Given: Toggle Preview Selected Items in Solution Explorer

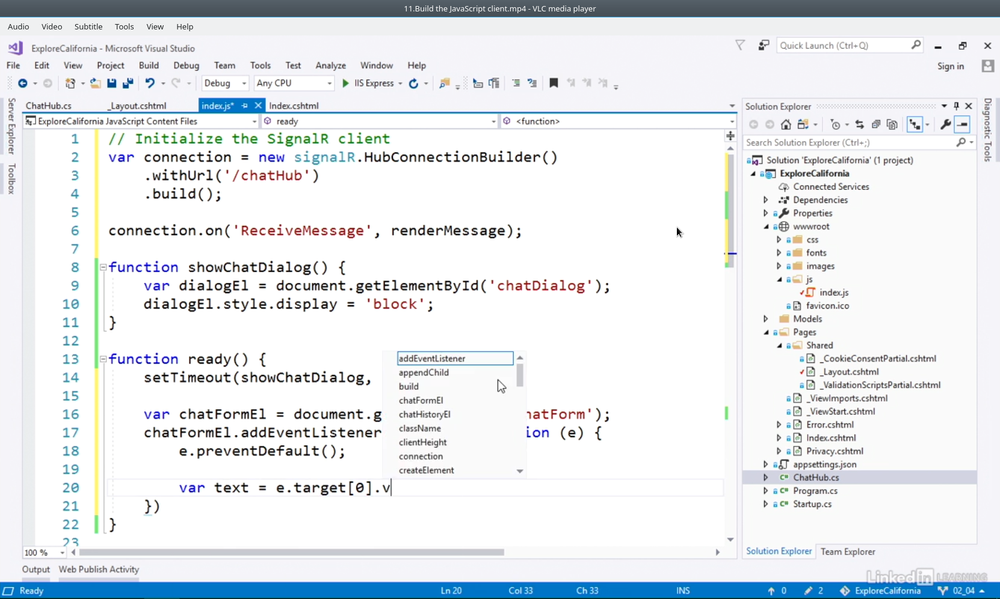Looking at the screenshot, I should (962, 125).
